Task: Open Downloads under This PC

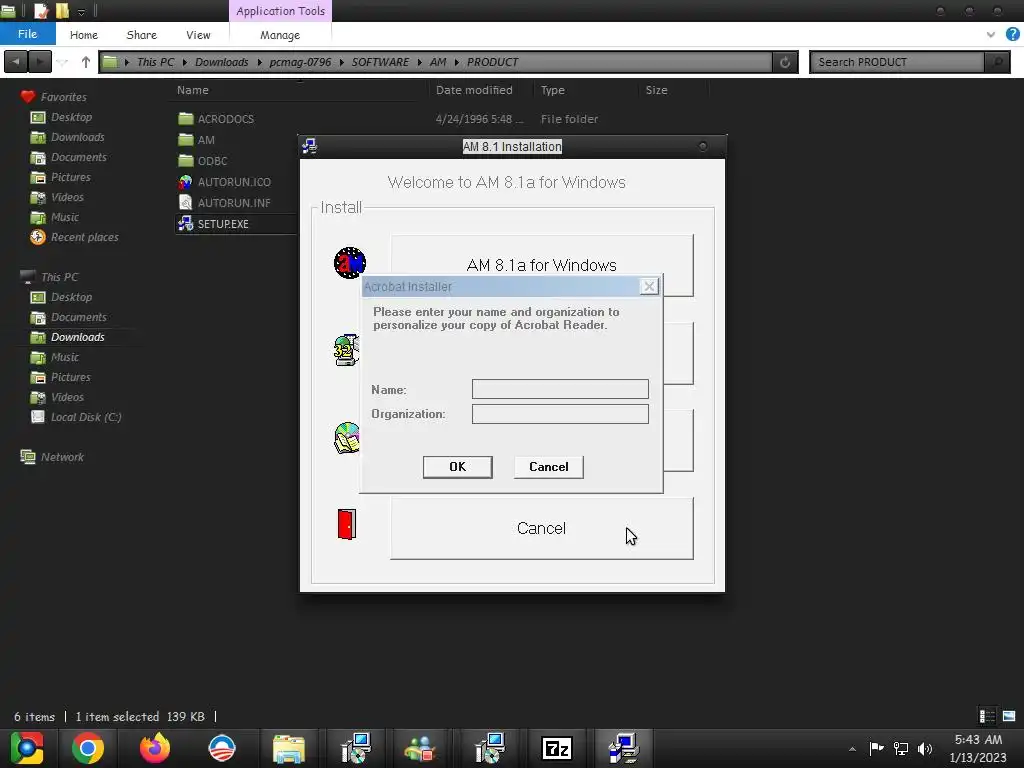Action: 78,337
